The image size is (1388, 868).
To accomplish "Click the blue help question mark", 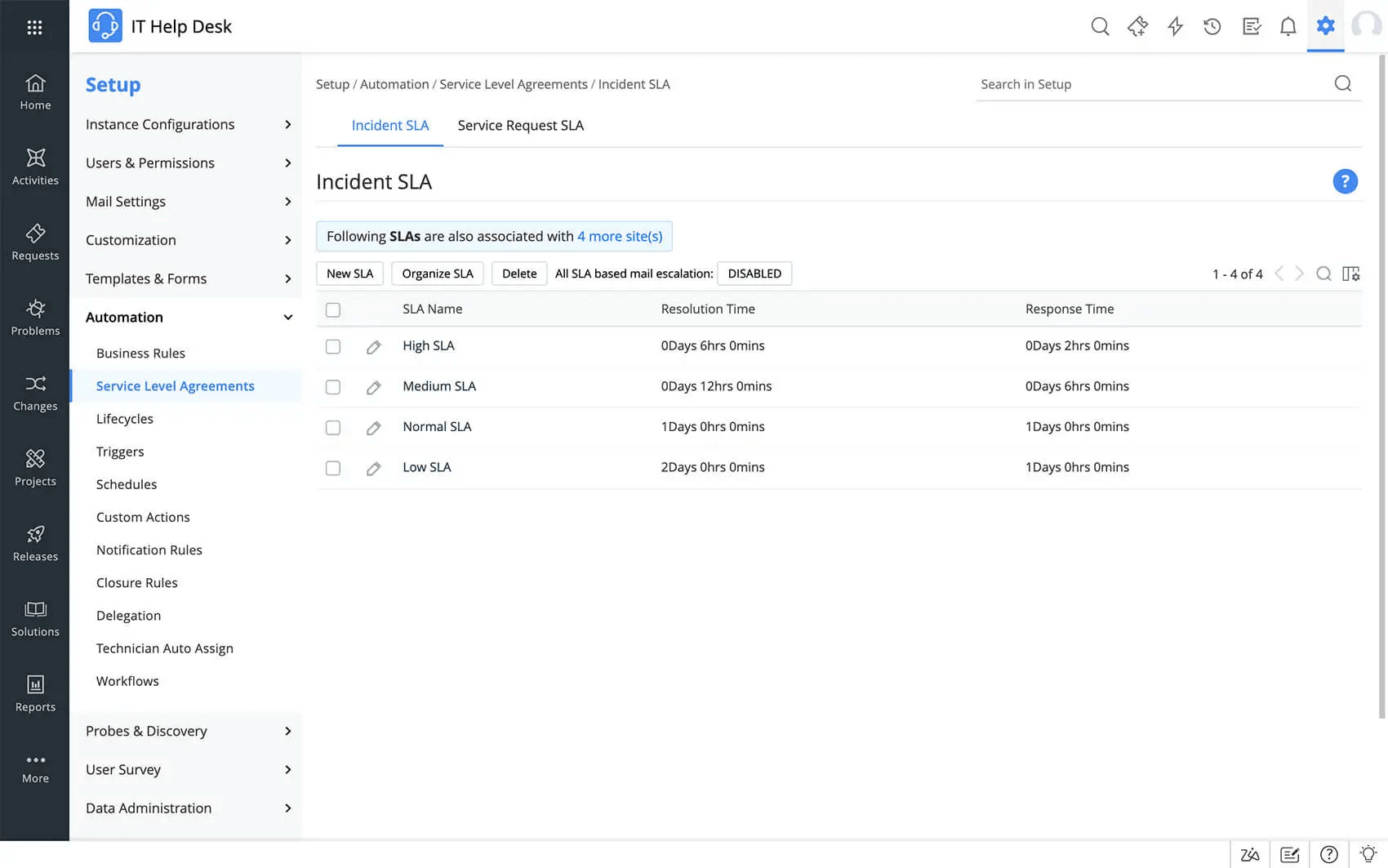I will (1345, 181).
